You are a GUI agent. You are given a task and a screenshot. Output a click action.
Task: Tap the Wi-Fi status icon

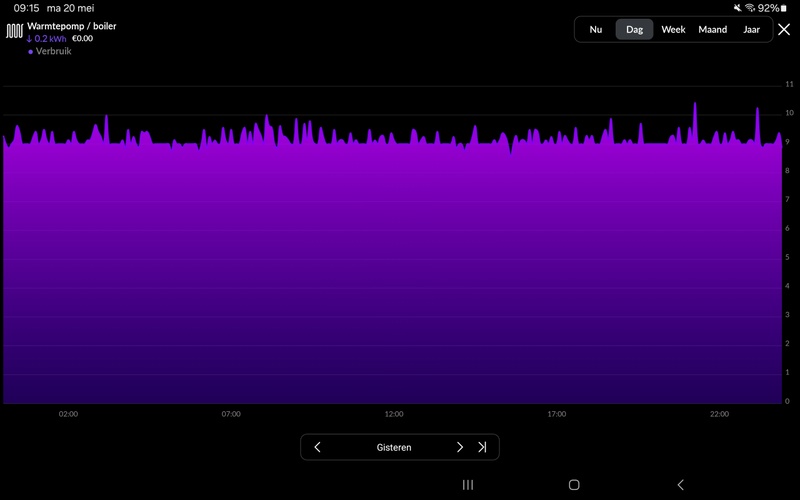pyautogui.click(x=750, y=8)
